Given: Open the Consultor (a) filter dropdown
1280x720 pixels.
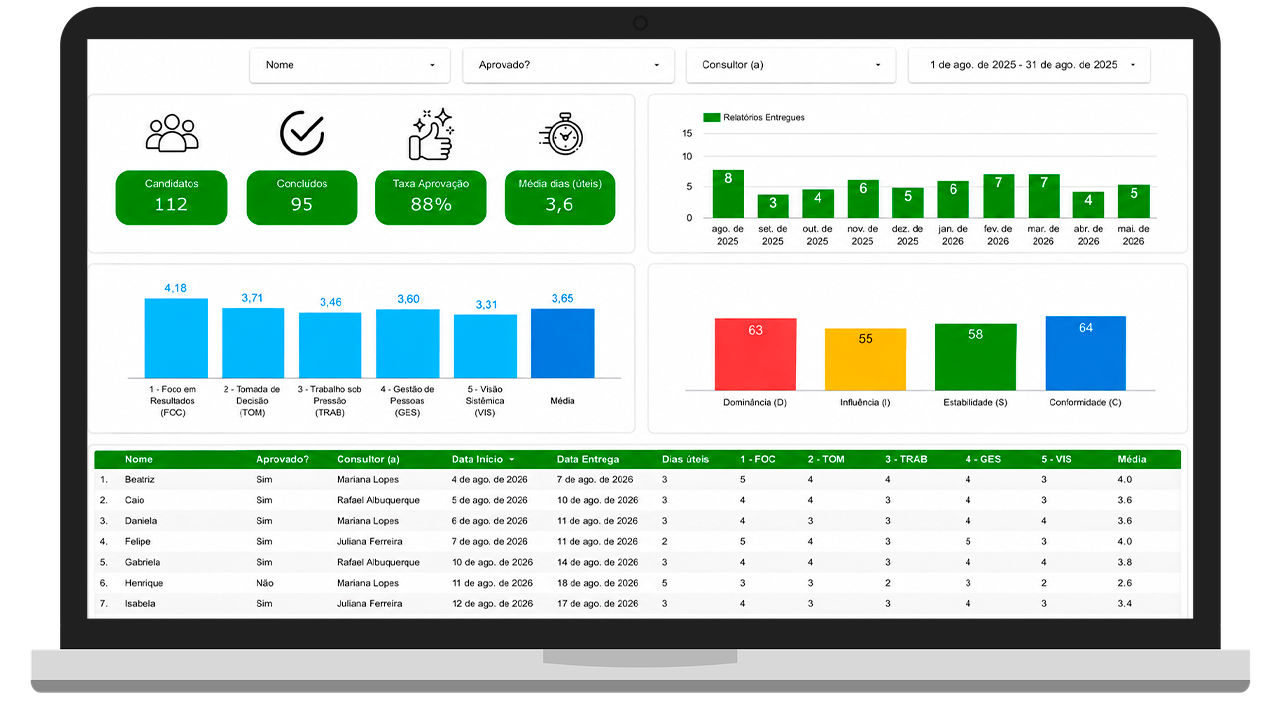Looking at the screenshot, I should (x=790, y=65).
